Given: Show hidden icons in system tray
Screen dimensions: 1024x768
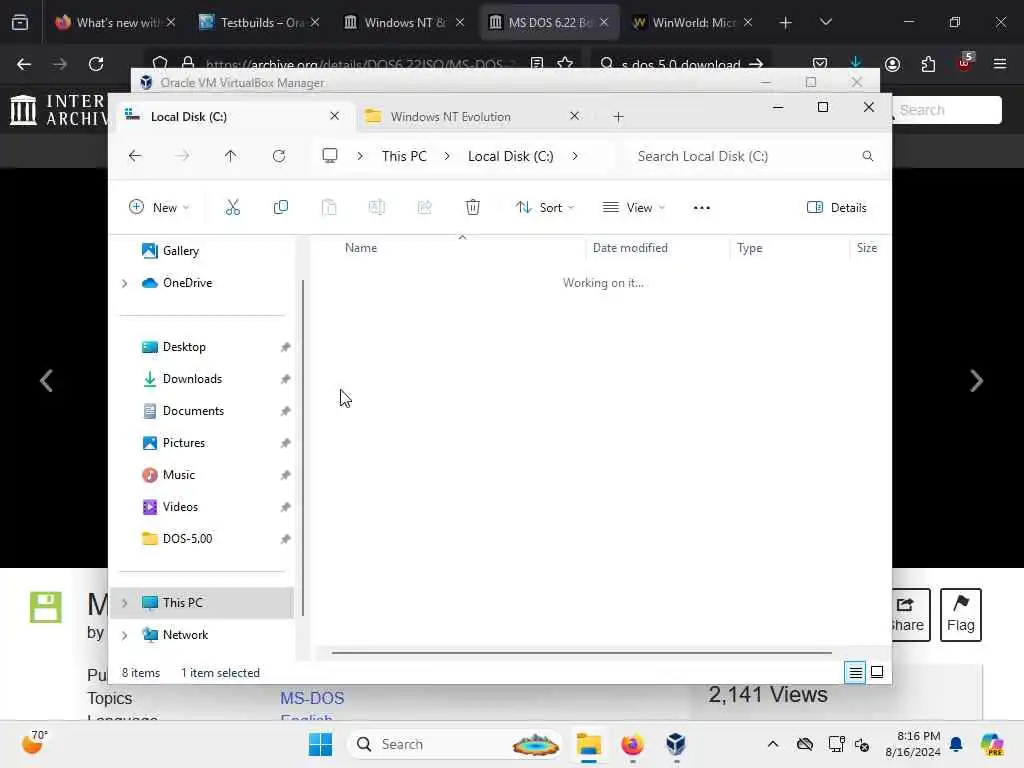Looking at the screenshot, I should tap(773, 744).
